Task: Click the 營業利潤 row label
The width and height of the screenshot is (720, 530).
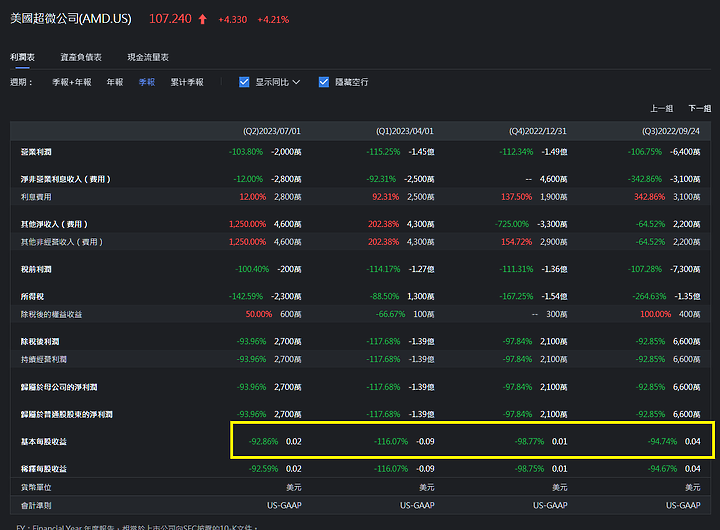Action: pyautogui.click(x=36, y=152)
